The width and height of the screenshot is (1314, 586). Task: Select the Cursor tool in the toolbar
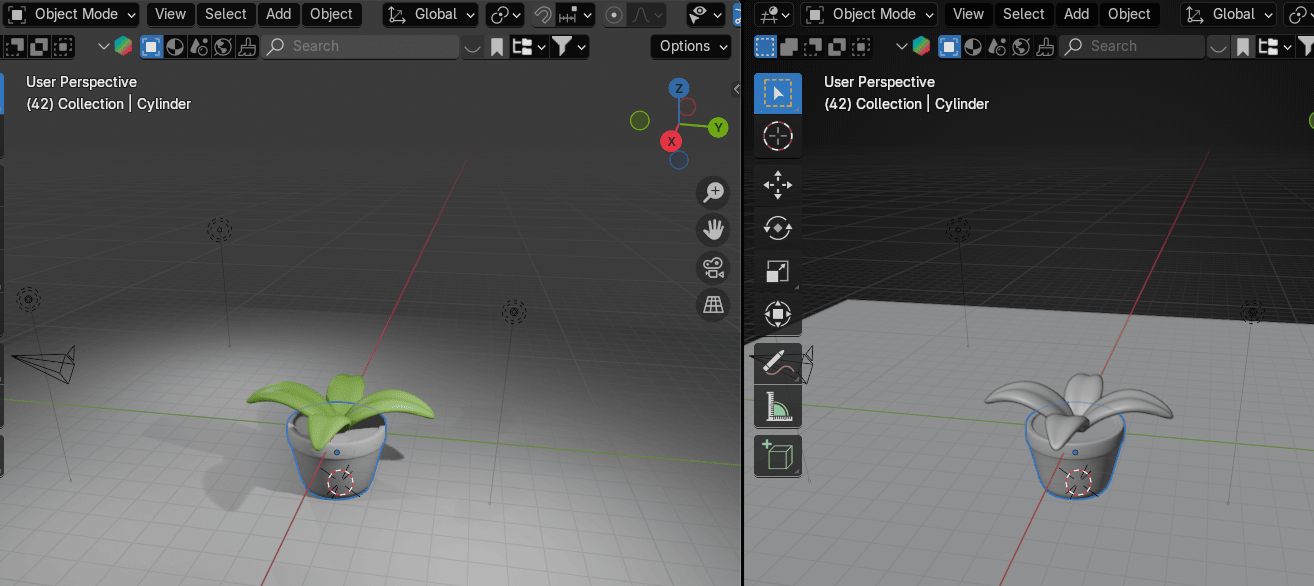tap(777, 136)
